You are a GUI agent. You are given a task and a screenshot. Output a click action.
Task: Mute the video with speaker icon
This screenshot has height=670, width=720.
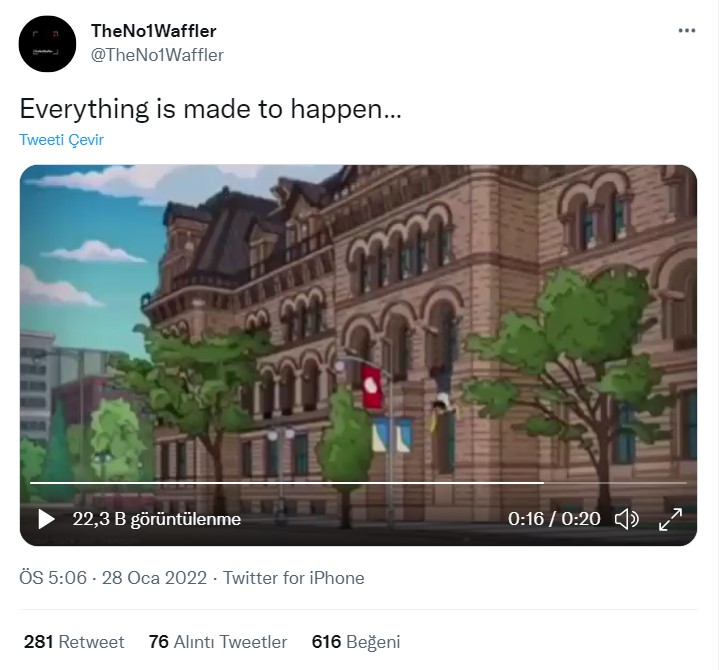point(627,519)
